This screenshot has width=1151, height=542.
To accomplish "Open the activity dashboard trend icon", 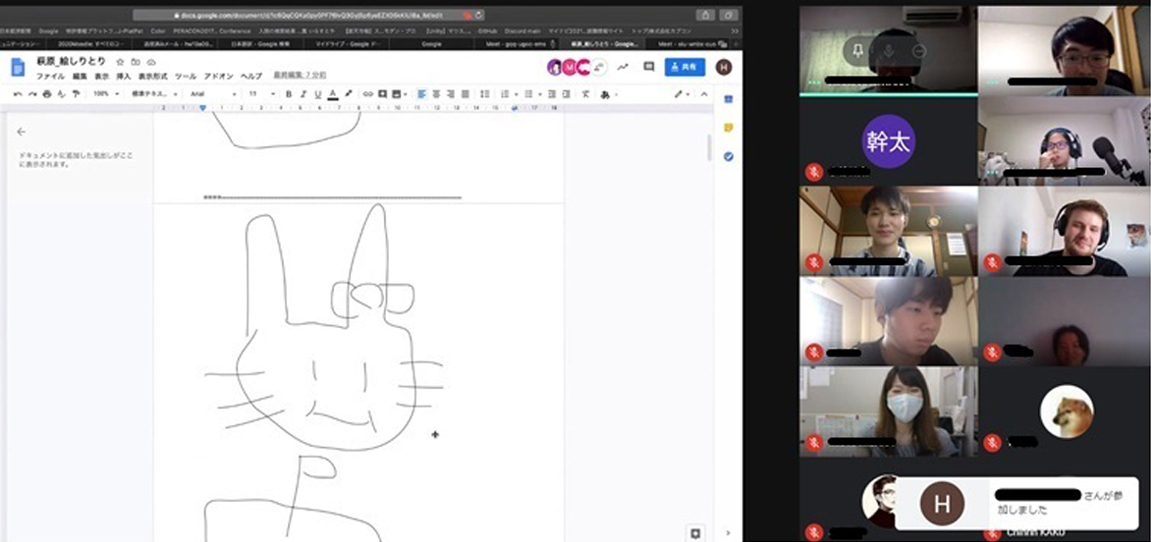I will (622, 67).
